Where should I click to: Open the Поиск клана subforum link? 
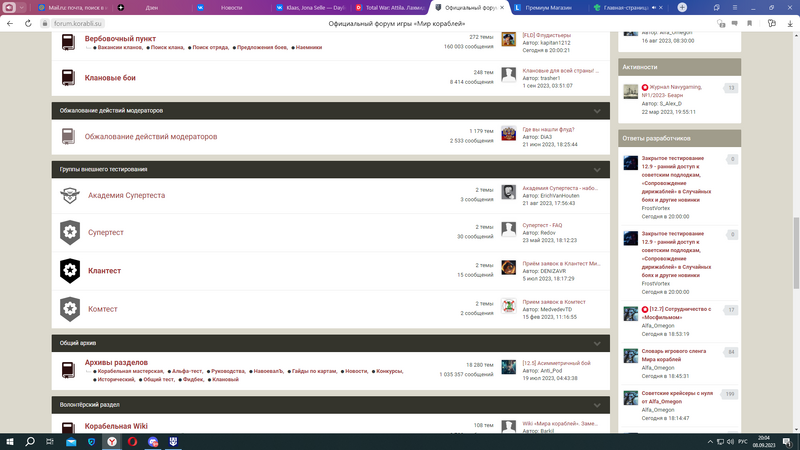pyautogui.click(x=167, y=47)
